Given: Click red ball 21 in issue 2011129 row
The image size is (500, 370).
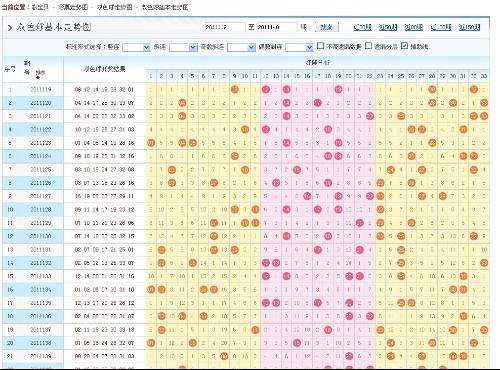Looking at the screenshot, I should click(359, 223).
